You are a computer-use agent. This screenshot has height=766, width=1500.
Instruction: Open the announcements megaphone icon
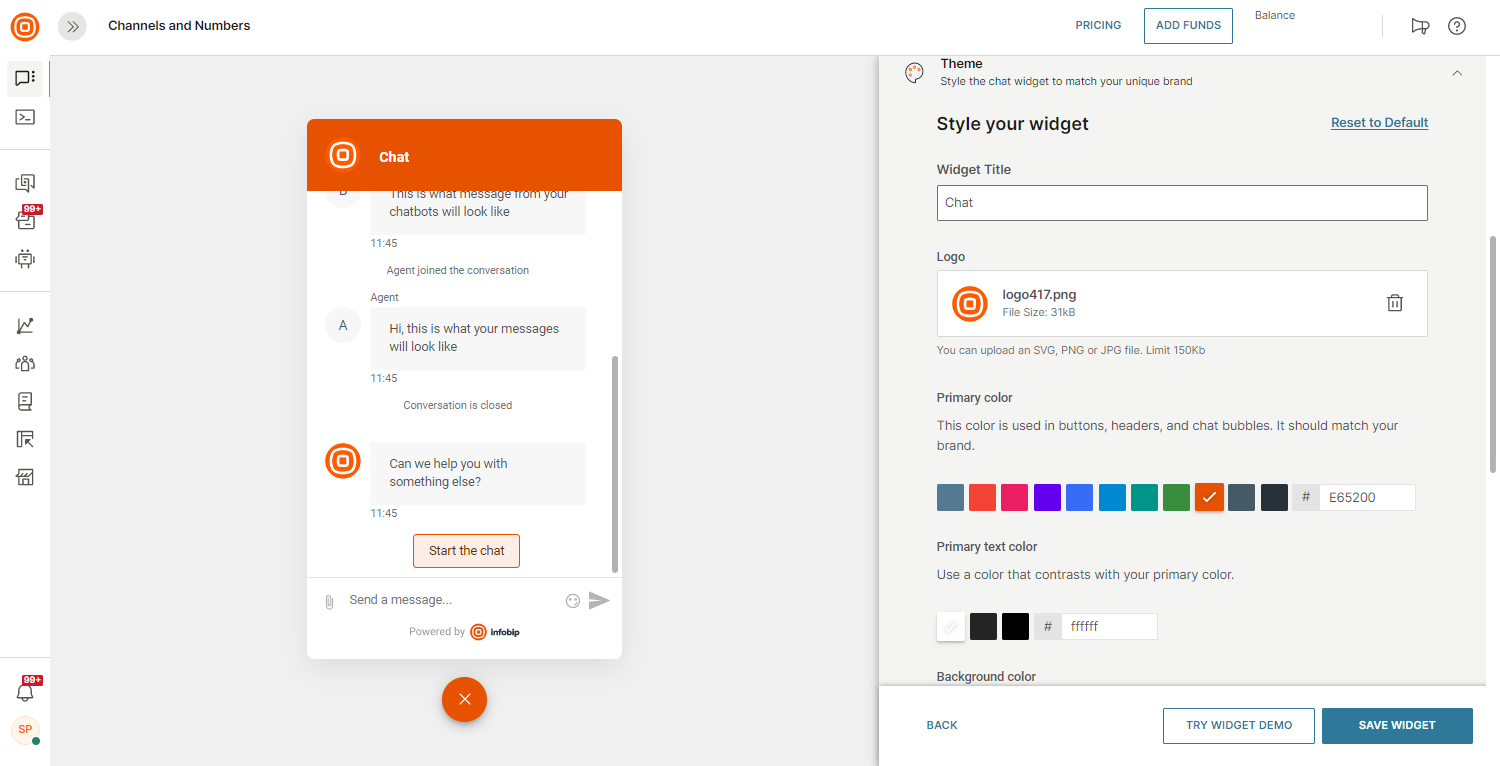click(x=1420, y=26)
